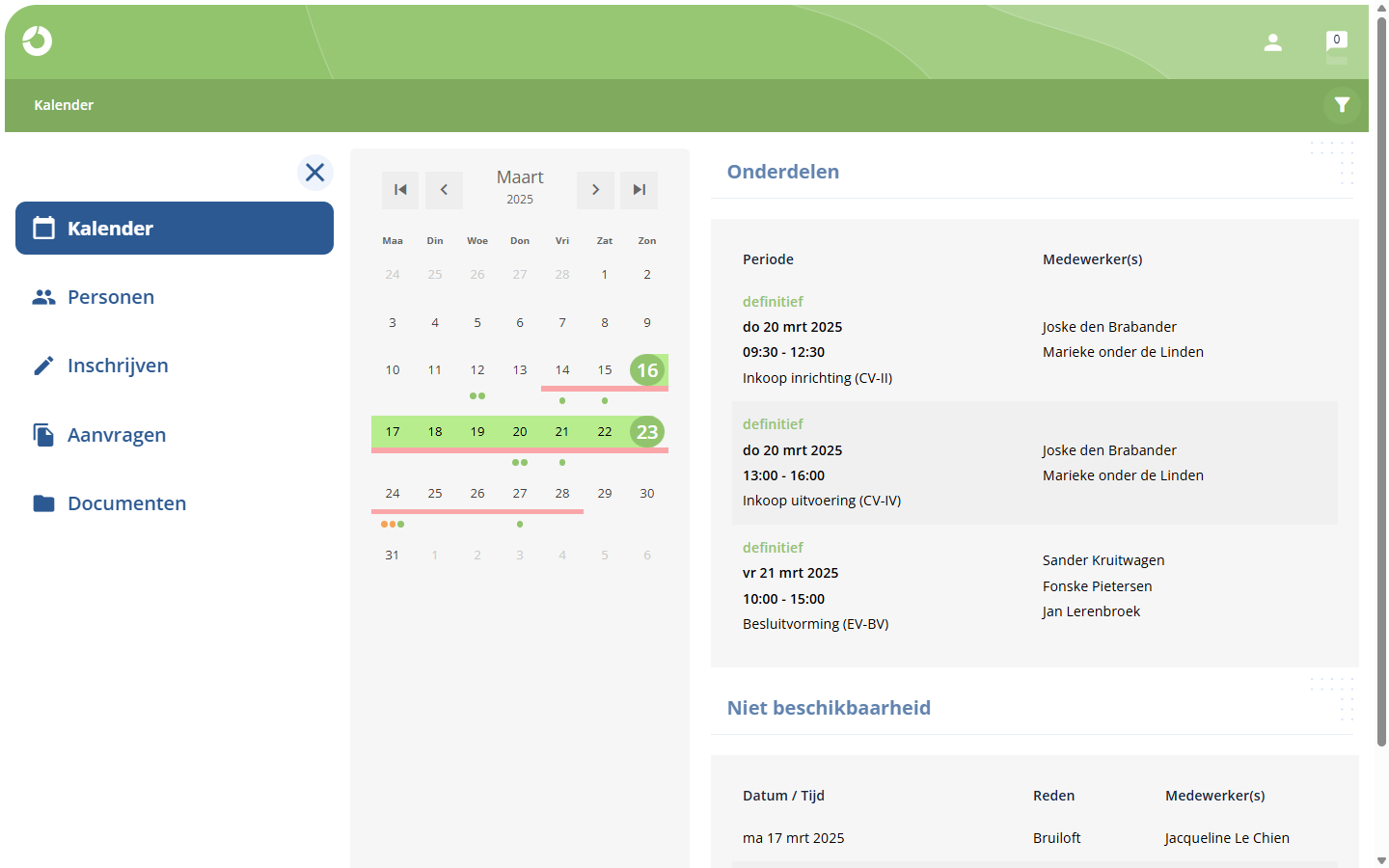The width and height of the screenshot is (1389, 868).
Task: Select day 27 in the calendar
Action: point(520,494)
